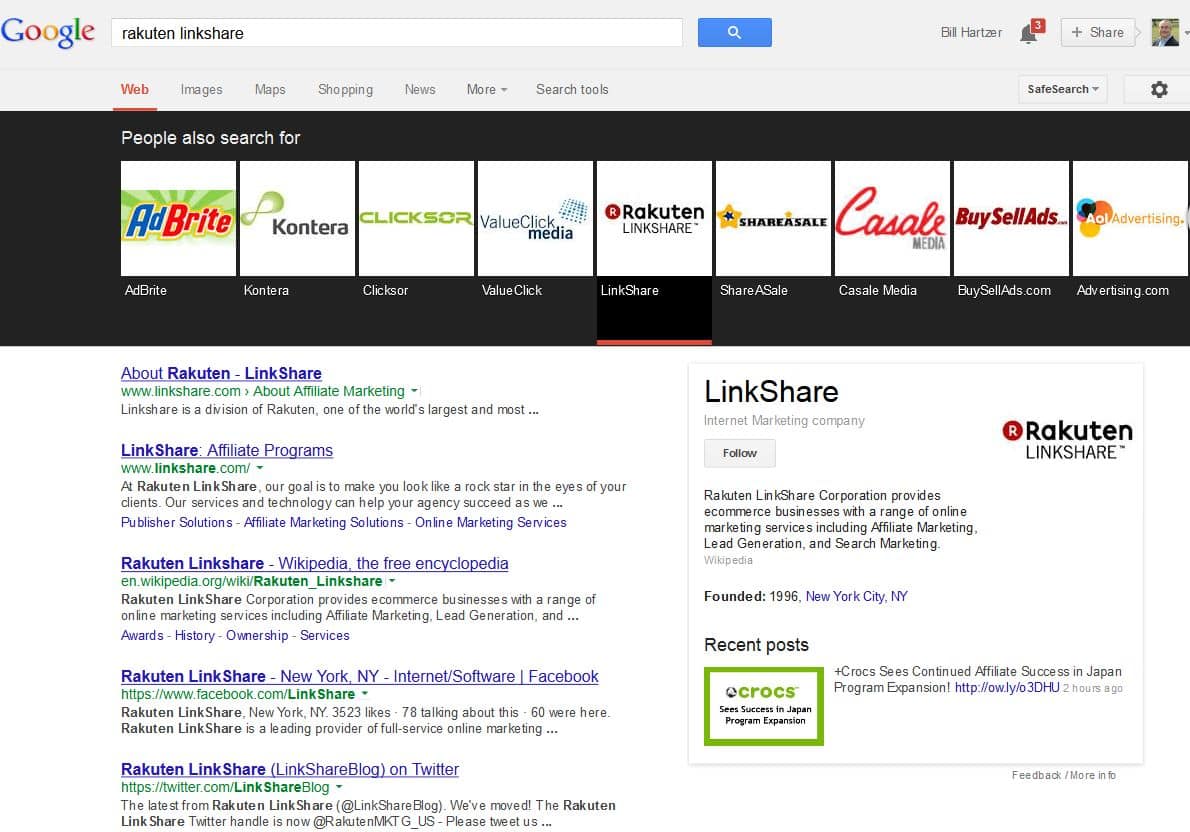1190x832 pixels.
Task: Open About Rakuten - LinkShare result
Action: click(x=221, y=373)
